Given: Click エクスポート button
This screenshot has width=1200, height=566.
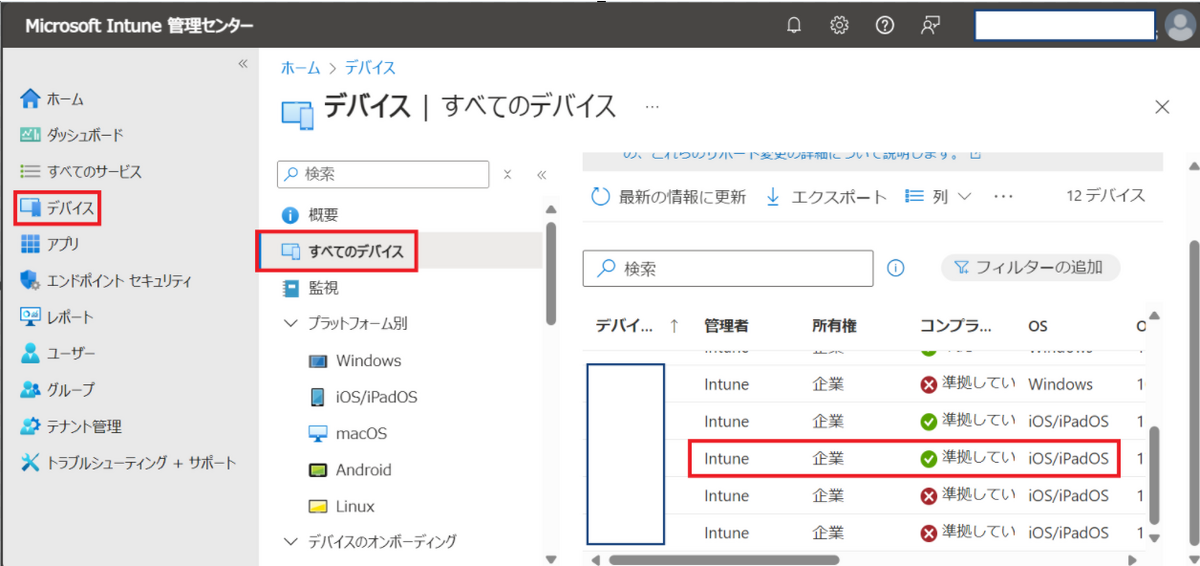Looking at the screenshot, I should pos(826,197).
